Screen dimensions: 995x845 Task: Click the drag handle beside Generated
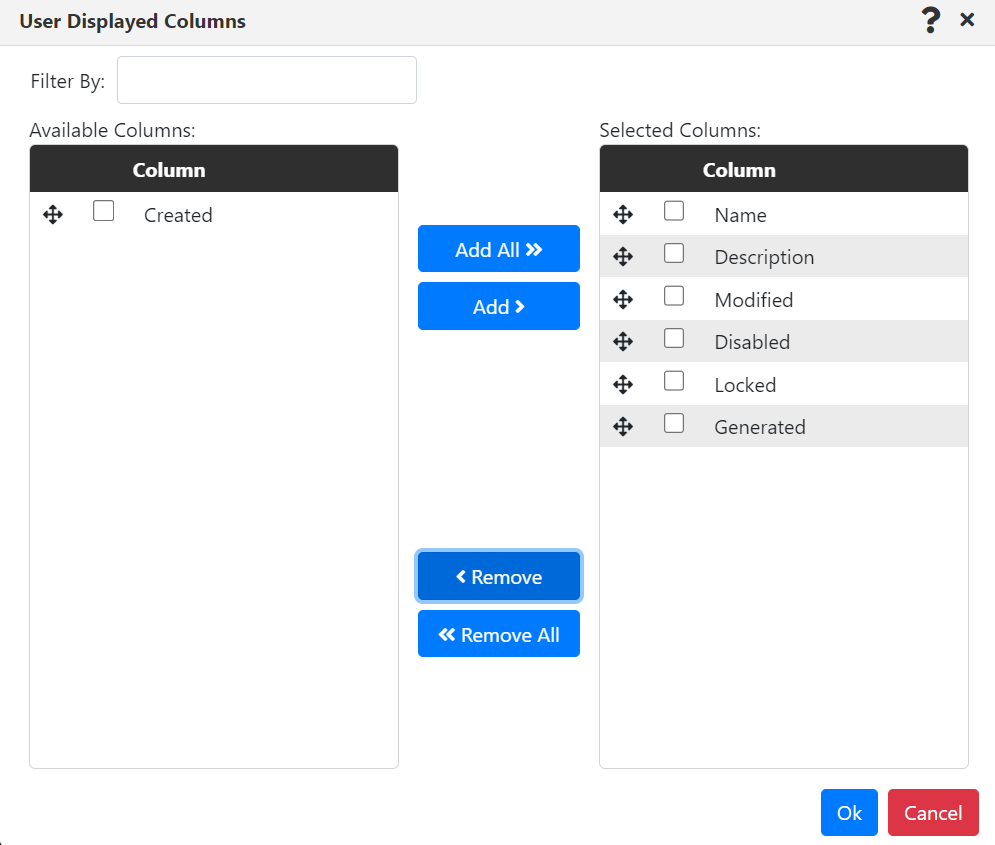(623, 425)
